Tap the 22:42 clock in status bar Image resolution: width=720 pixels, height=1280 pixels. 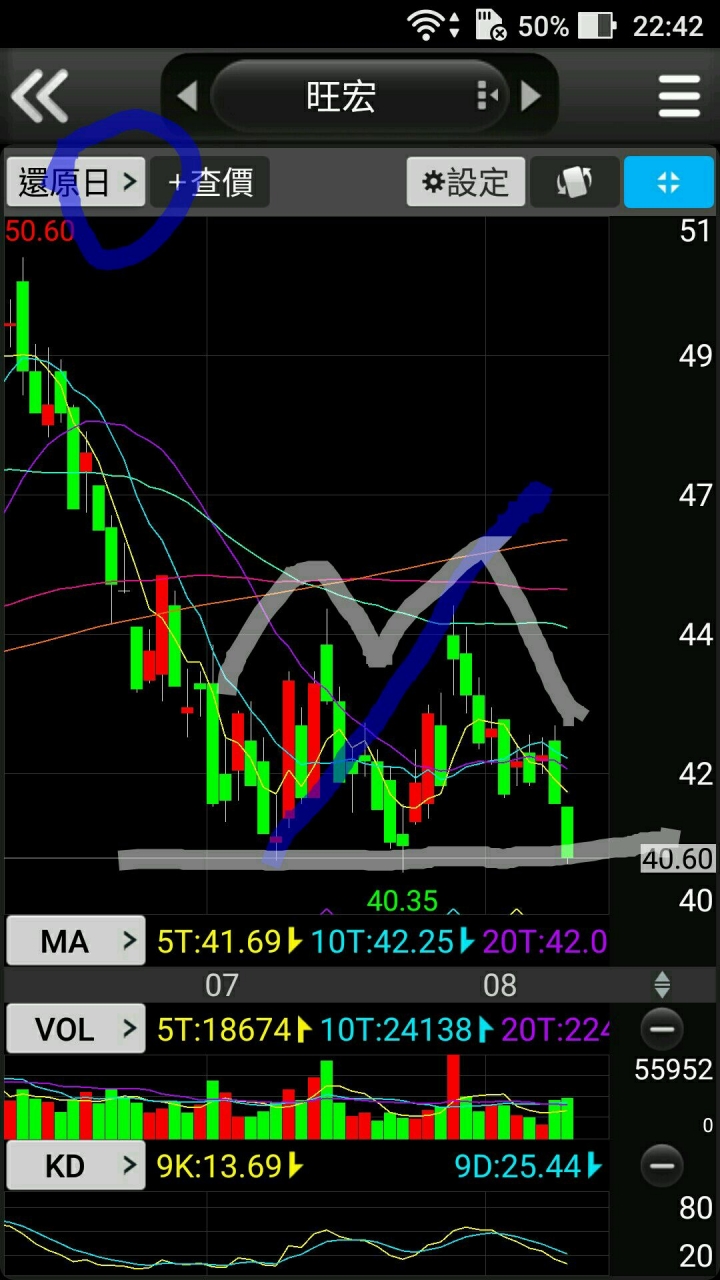[x=668, y=25]
